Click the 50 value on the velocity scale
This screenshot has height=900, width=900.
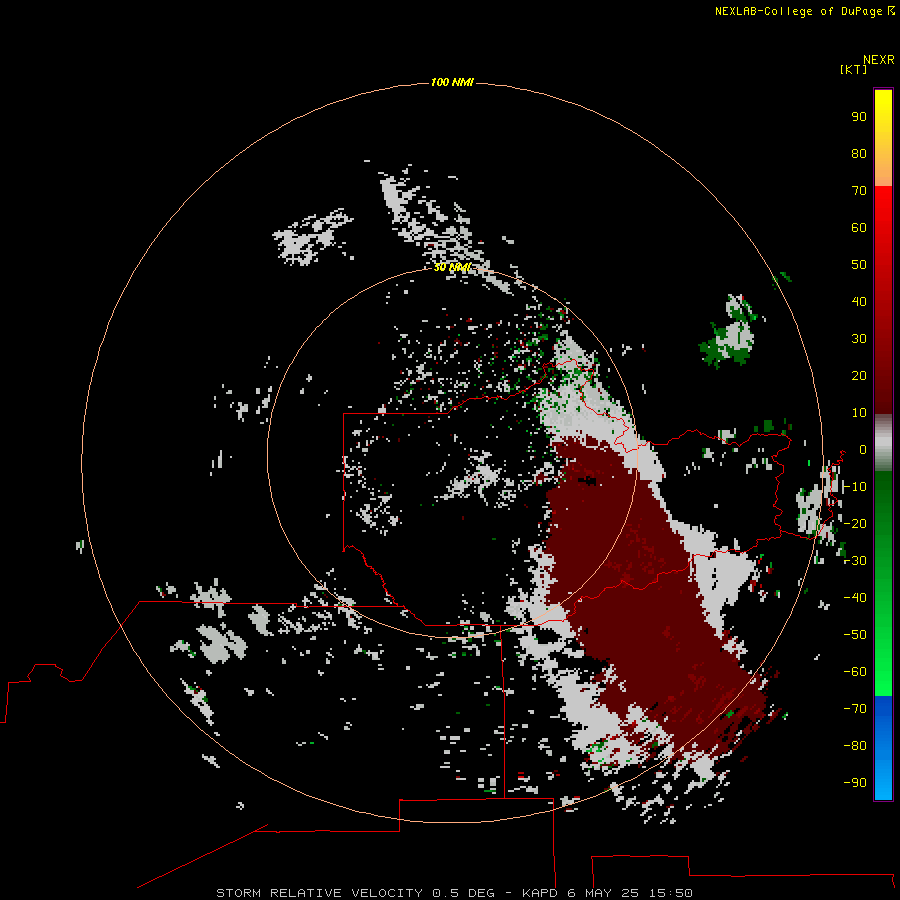(859, 265)
